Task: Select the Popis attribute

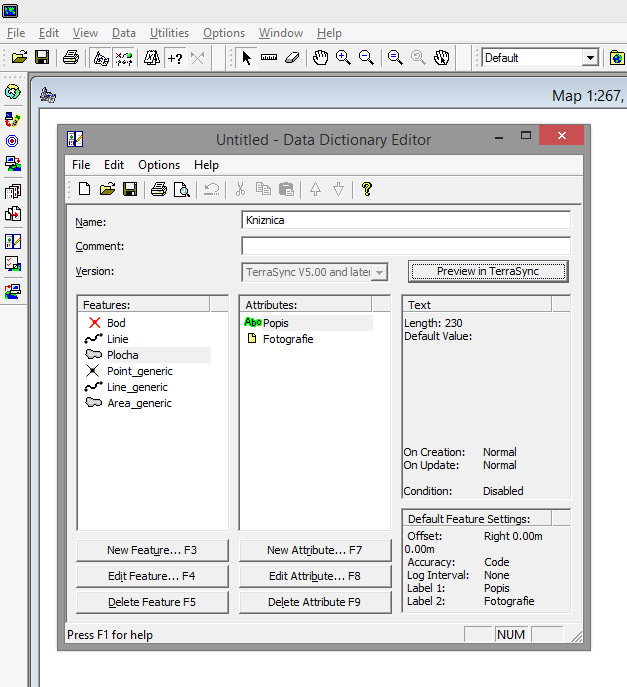Action: [276, 323]
